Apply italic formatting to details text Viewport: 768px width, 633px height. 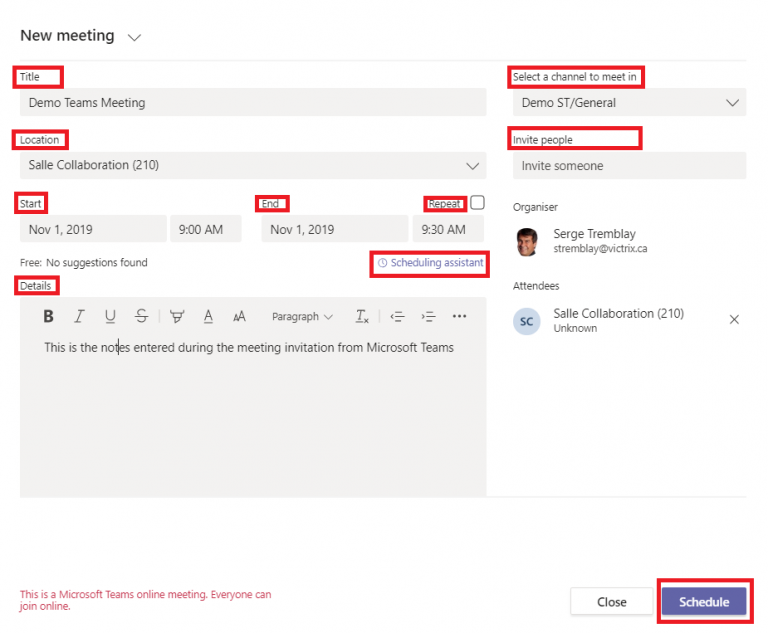(79, 316)
